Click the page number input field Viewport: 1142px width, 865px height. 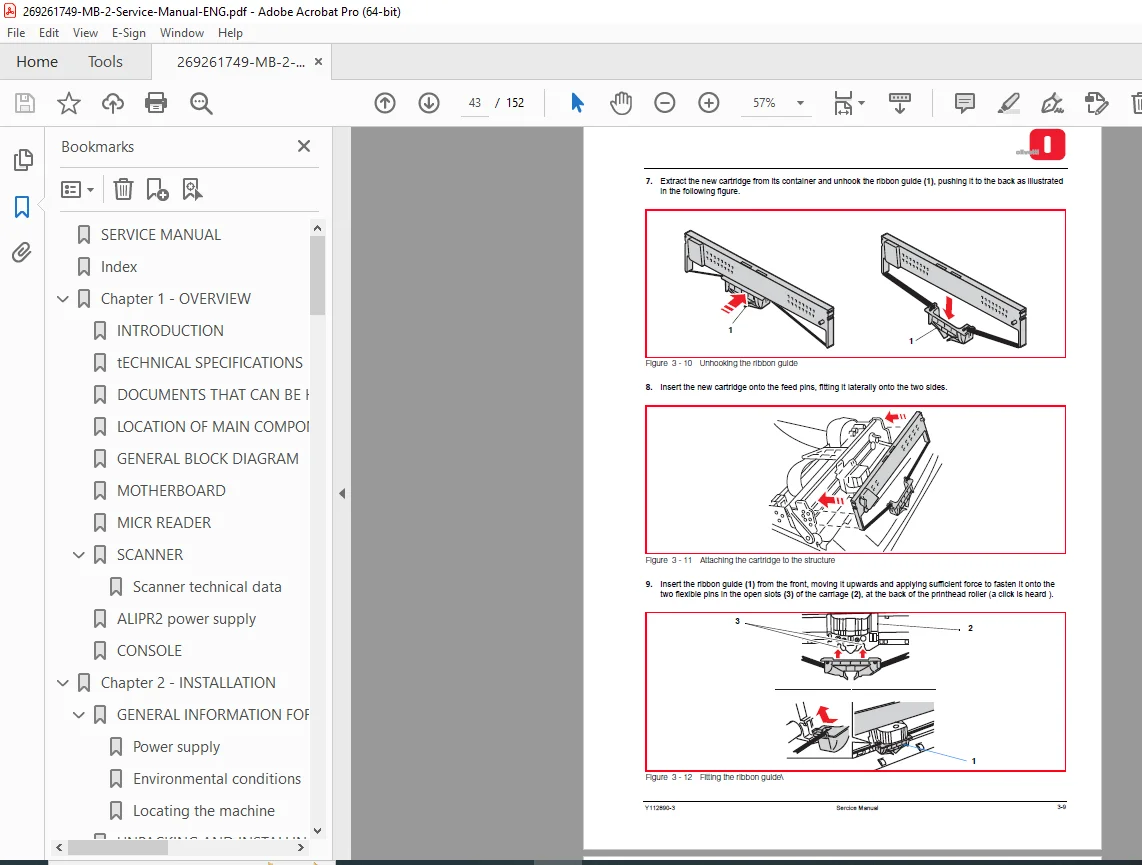tap(475, 103)
